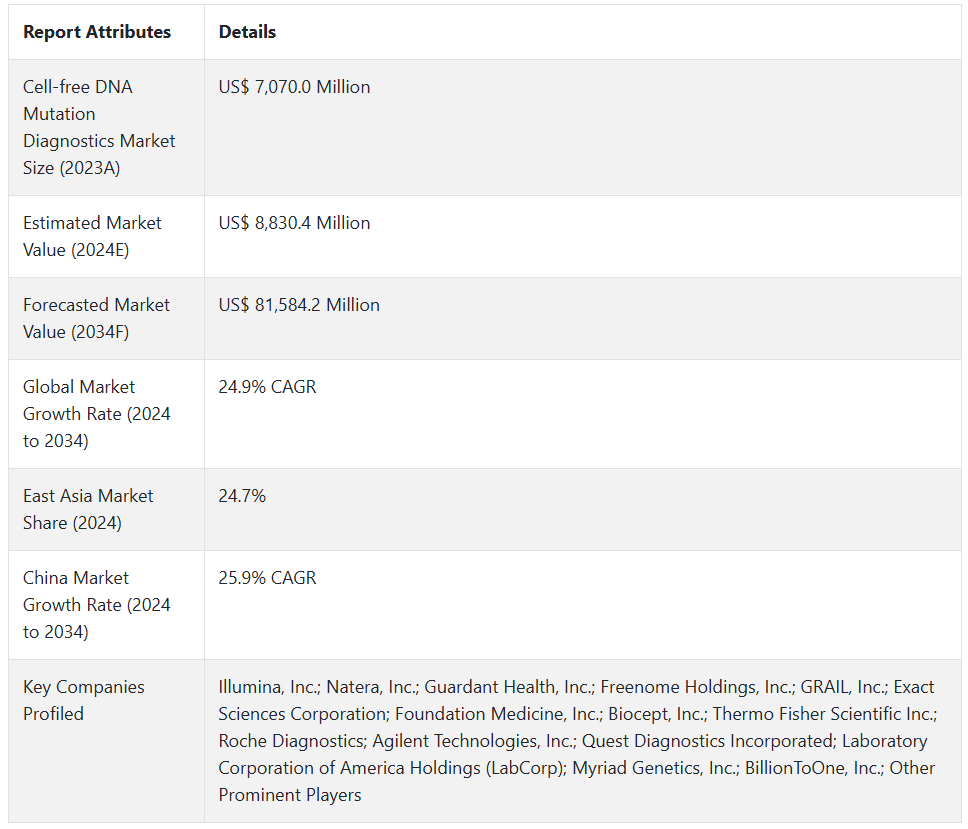
Task: Click the 25.9% CAGR value
Action: tap(267, 578)
